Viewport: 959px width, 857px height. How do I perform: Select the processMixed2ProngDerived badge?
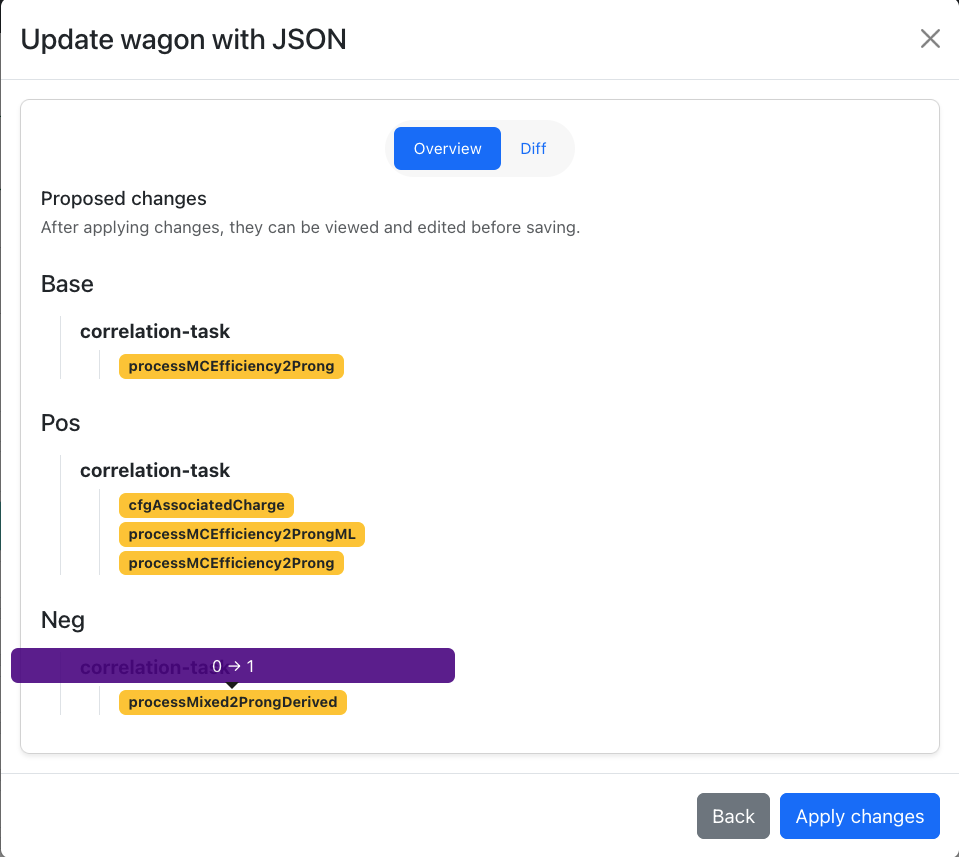tap(232, 702)
